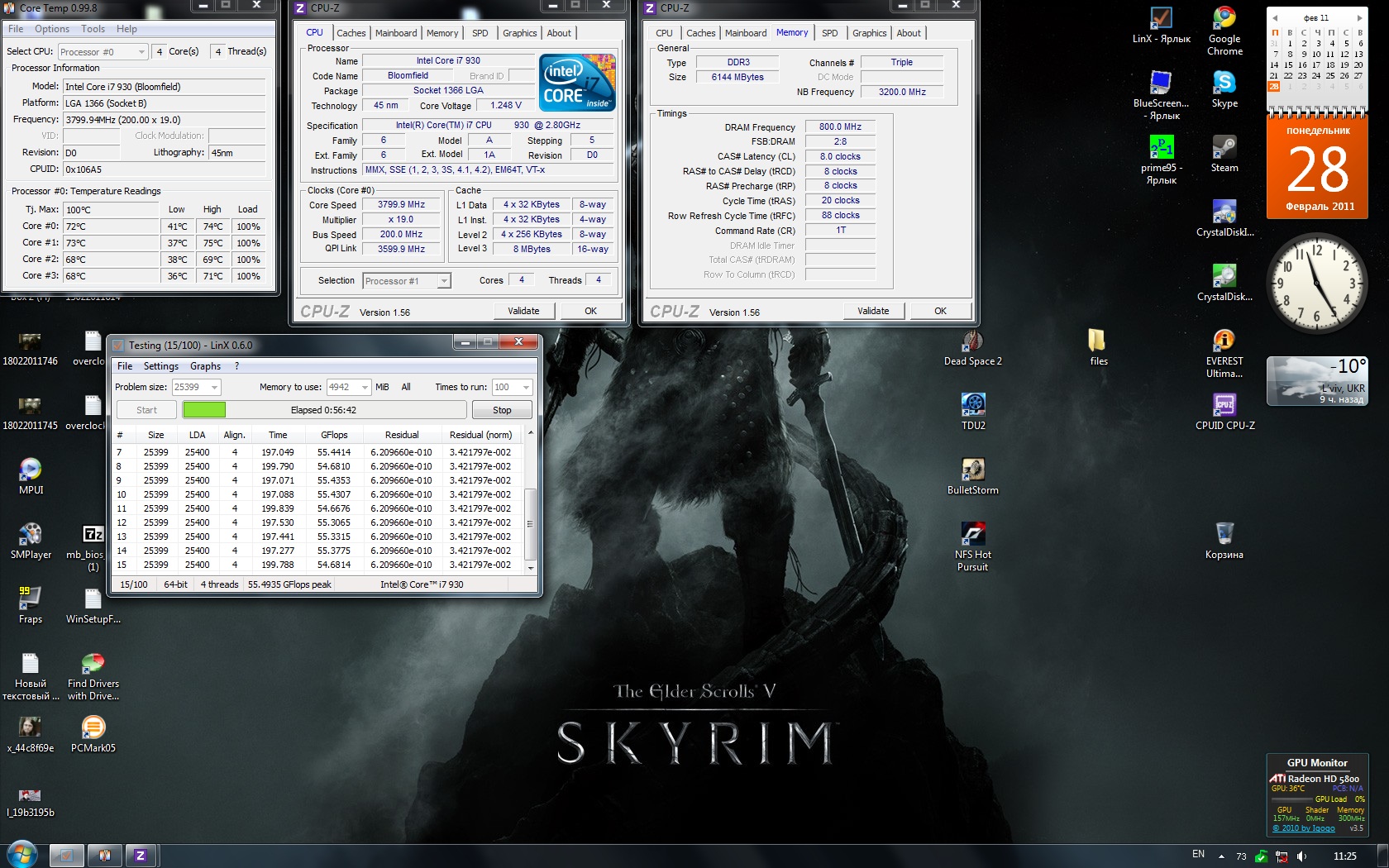Click the Windows Start orb
The width and height of the screenshot is (1389, 868).
pyautogui.click(x=21, y=854)
